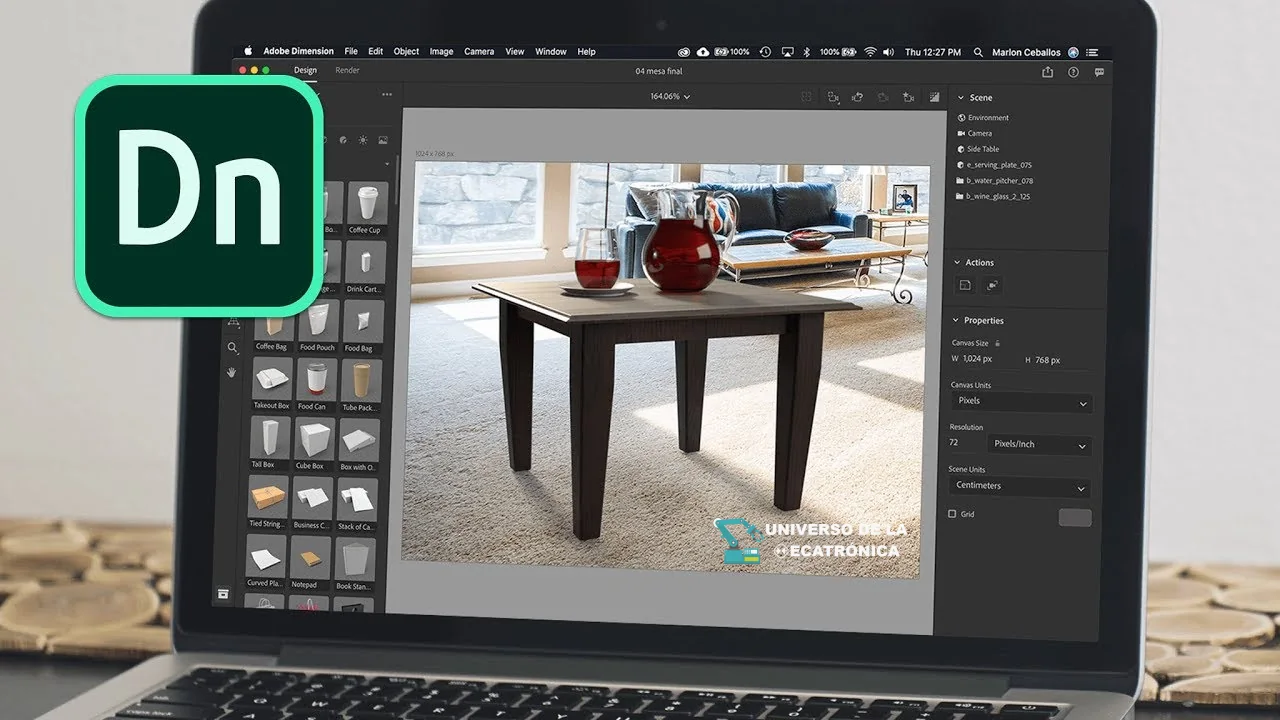The image size is (1280, 720).
Task: Click the Help question mark icon
Action: click(x=1073, y=72)
